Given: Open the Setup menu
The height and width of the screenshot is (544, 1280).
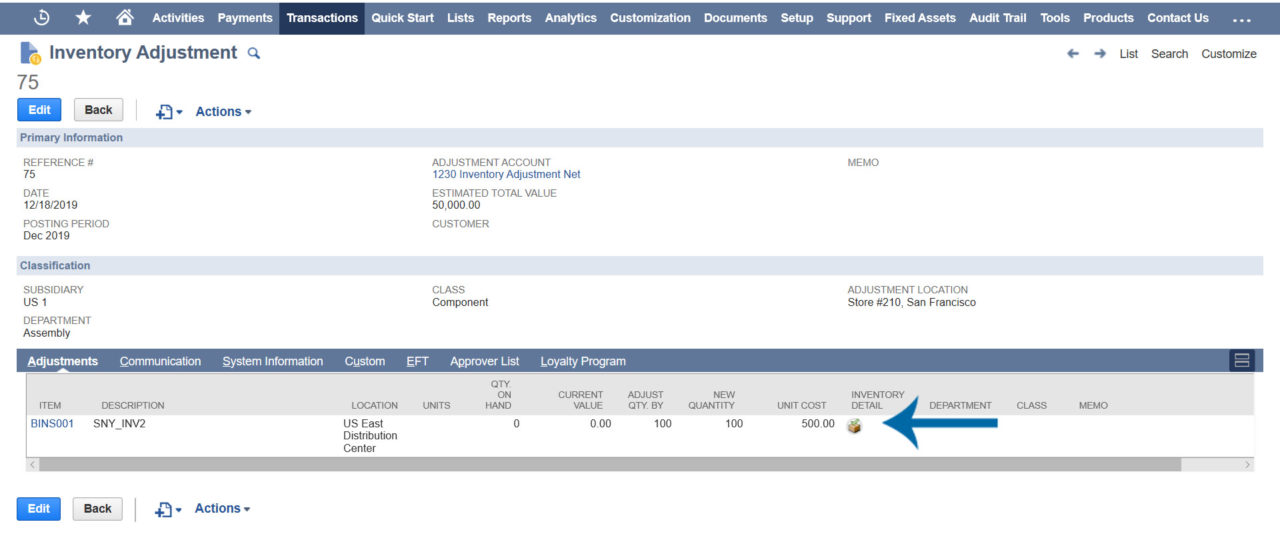Looking at the screenshot, I should tap(797, 17).
